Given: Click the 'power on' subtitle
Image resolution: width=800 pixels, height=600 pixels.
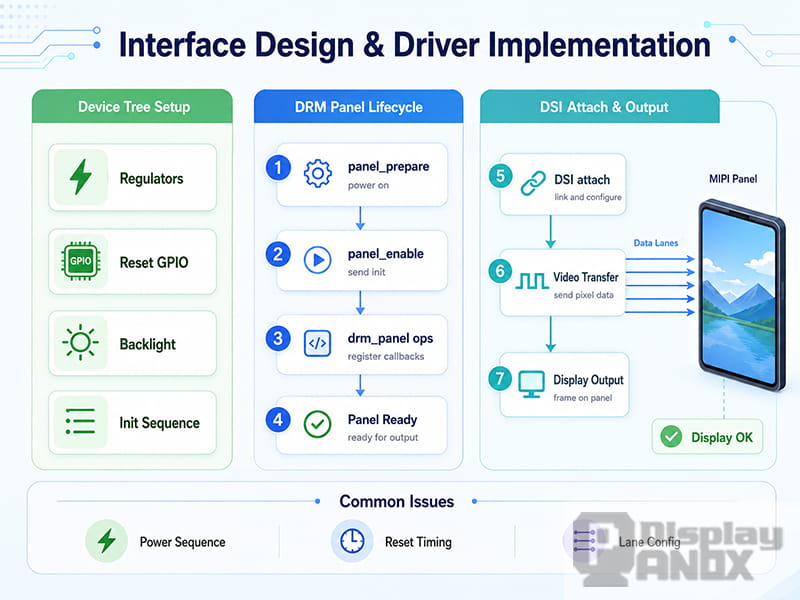Looking at the screenshot, I should tap(368, 185).
